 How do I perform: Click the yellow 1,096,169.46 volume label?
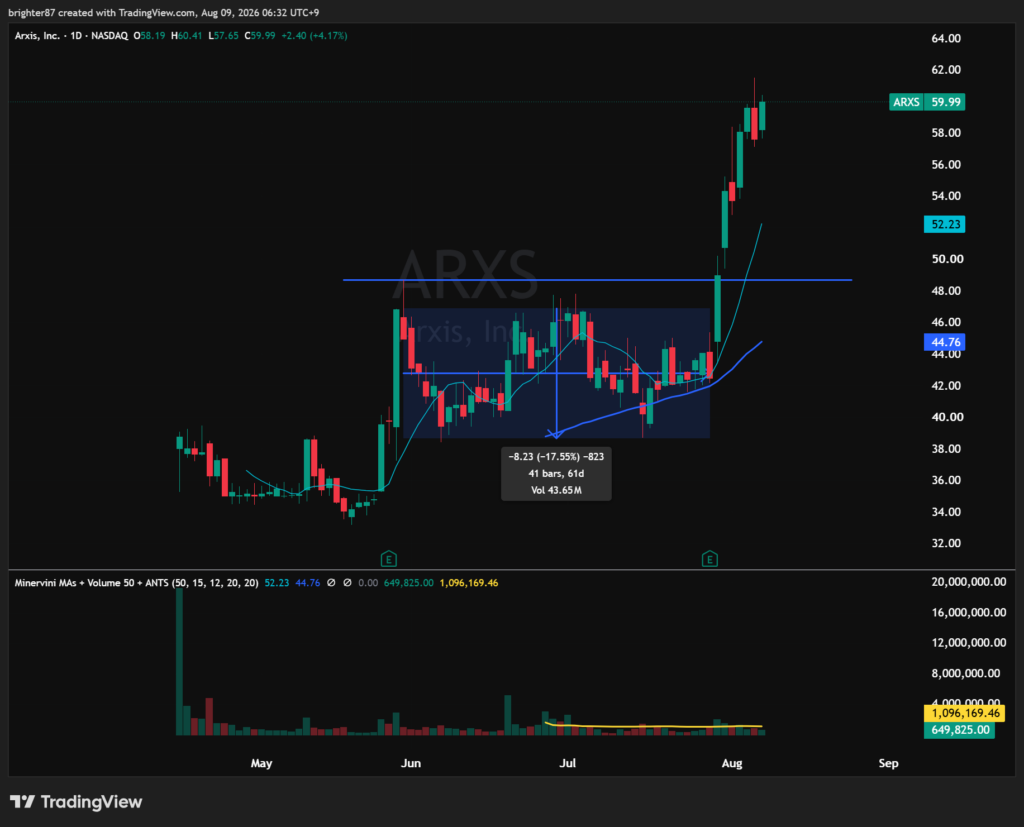tap(965, 713)
